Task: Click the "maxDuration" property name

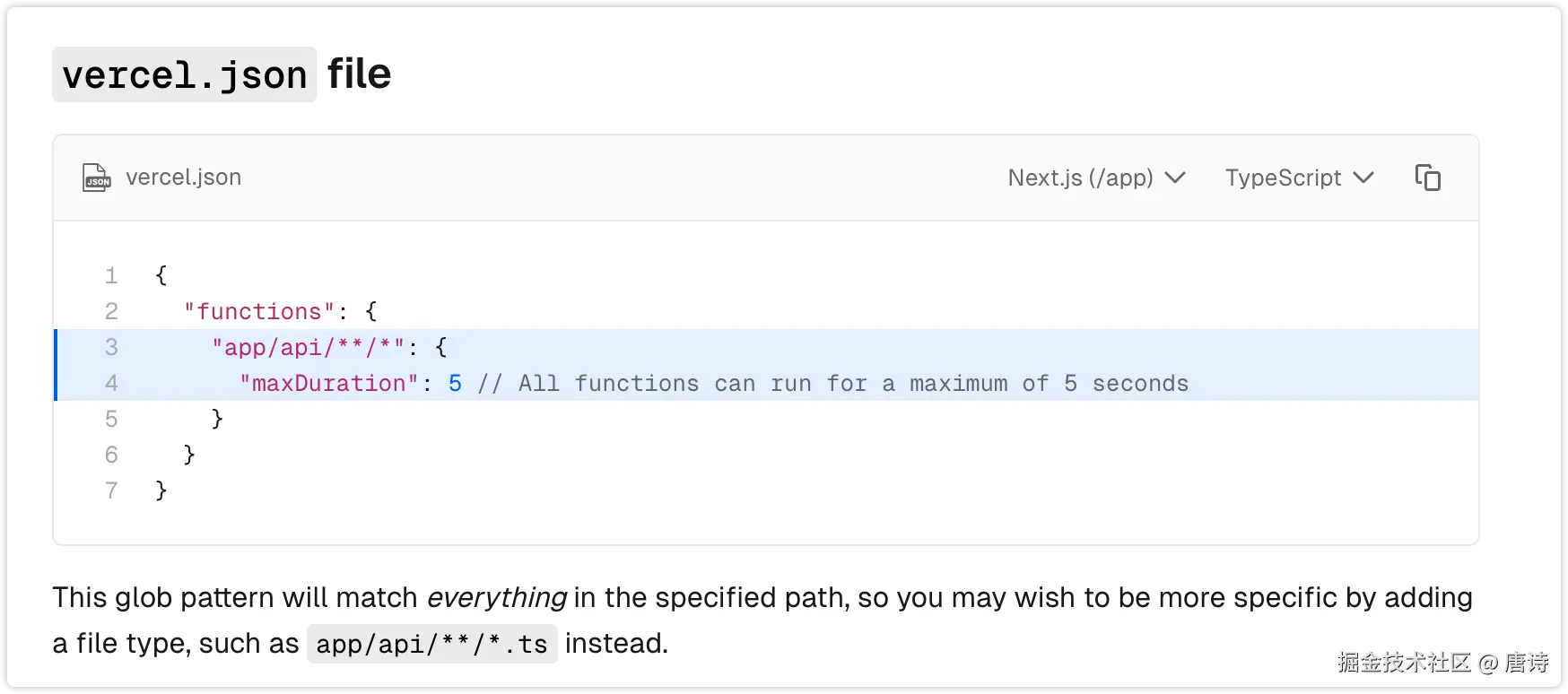Action: (328, 383)
